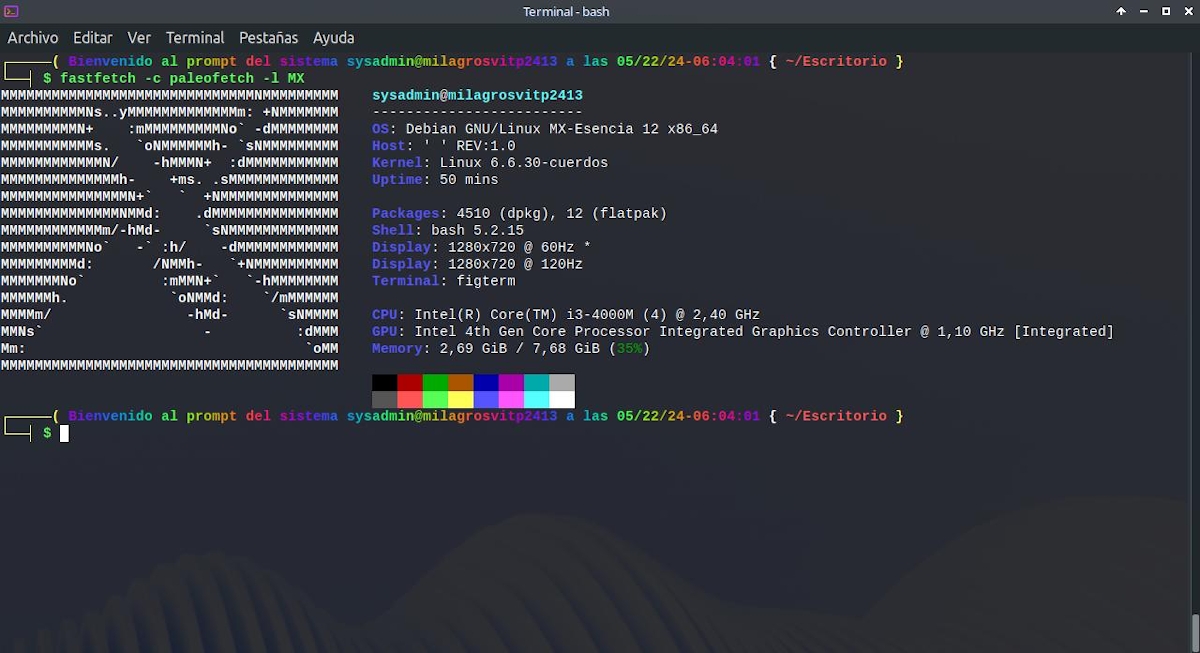Click the sysadmin@milagrosvitp2413 header text
The width and height of the screenshot is (1200, 653).
tap(477, 95)
